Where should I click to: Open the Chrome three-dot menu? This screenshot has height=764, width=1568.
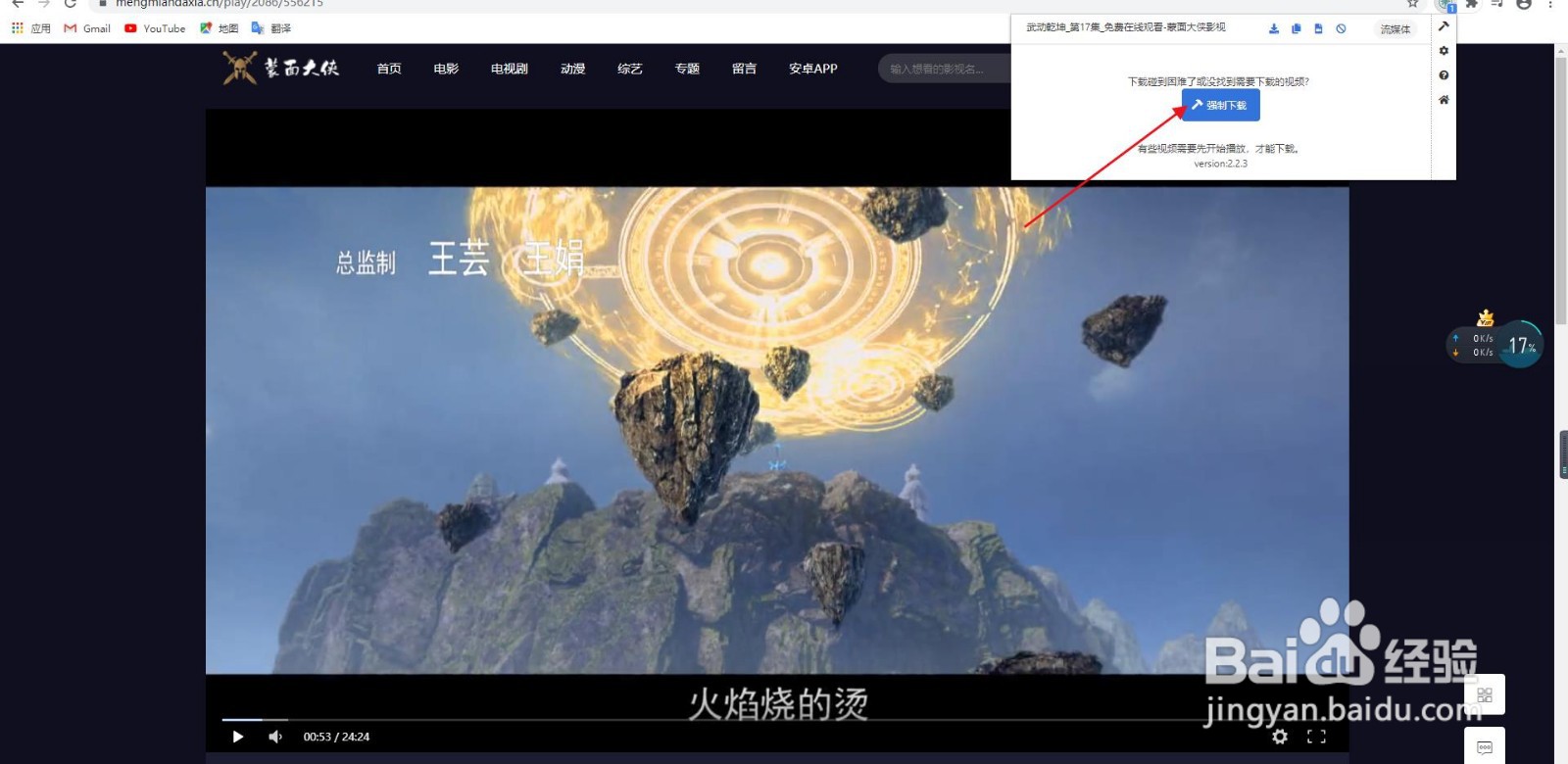(1550, 4)
